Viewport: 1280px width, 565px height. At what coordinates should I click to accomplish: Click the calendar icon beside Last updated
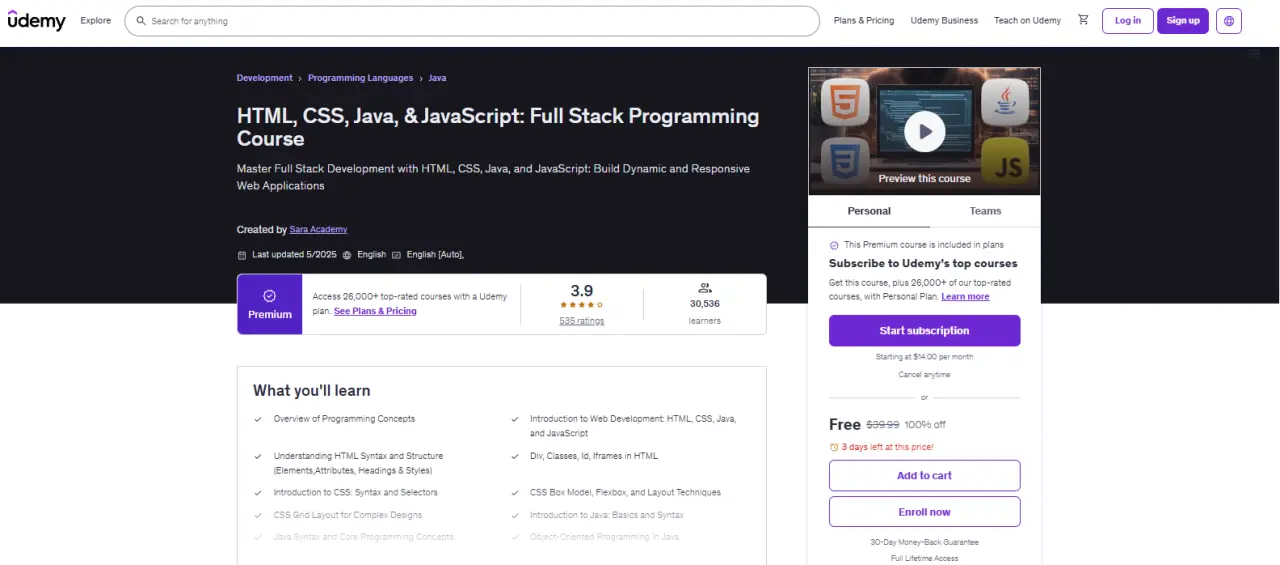(x=242, y=255)
